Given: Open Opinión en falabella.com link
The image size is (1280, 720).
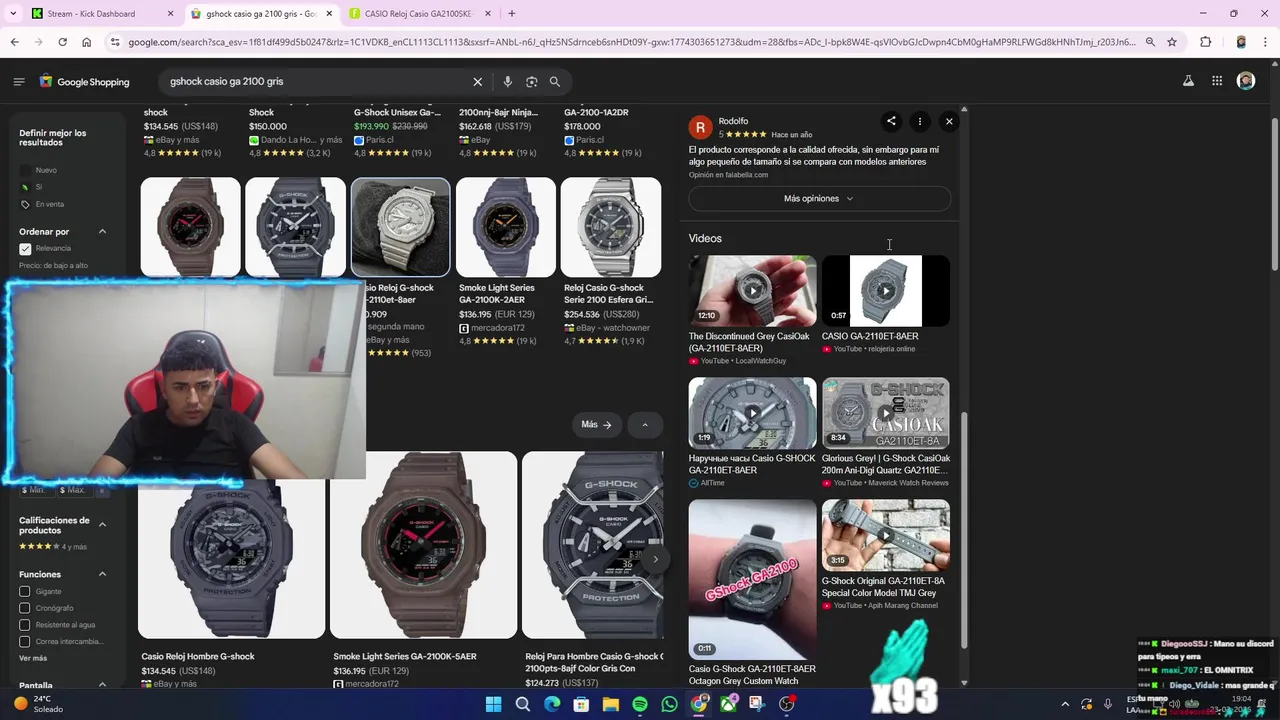Looking at the screenshot, I should click(728, 175).
